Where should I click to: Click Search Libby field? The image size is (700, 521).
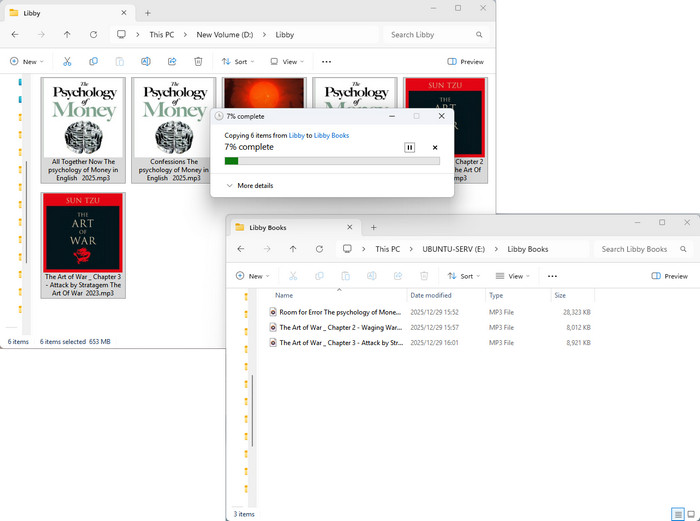click(x=435, y=34)
